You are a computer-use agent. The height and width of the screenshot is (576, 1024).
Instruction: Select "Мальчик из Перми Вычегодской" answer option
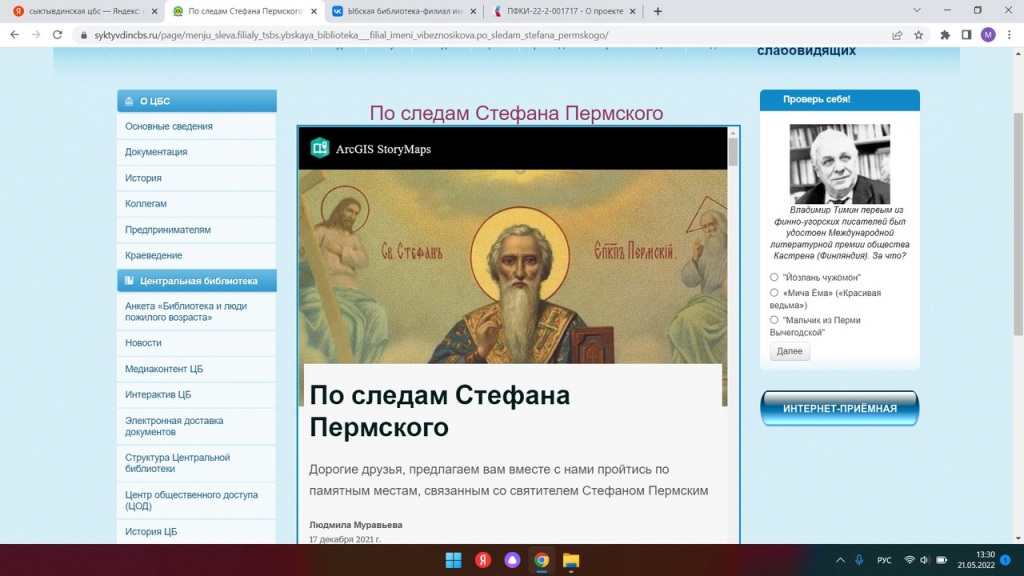[774, 320]
